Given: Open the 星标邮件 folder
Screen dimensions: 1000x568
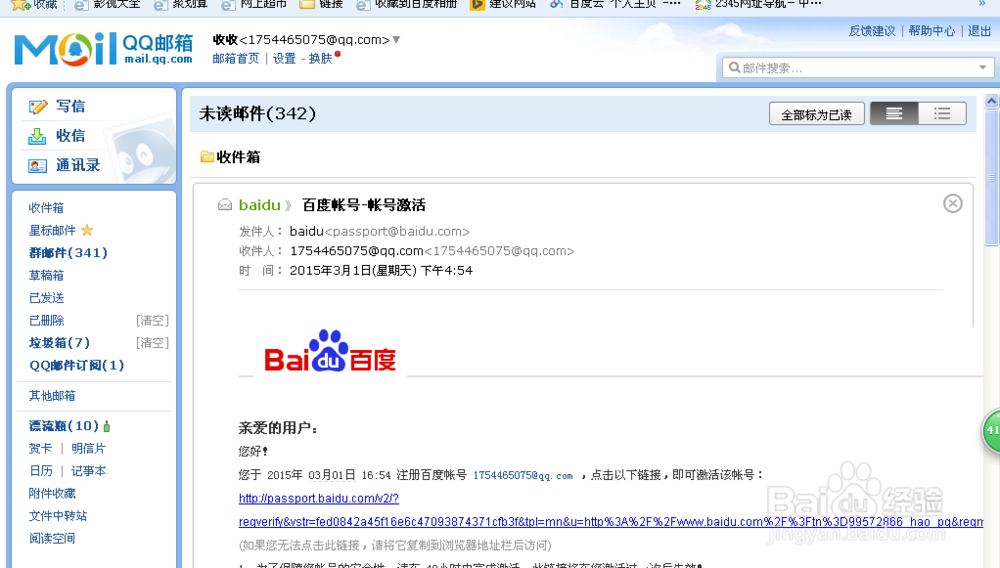Looking at the screenshot, I should 52,230.
